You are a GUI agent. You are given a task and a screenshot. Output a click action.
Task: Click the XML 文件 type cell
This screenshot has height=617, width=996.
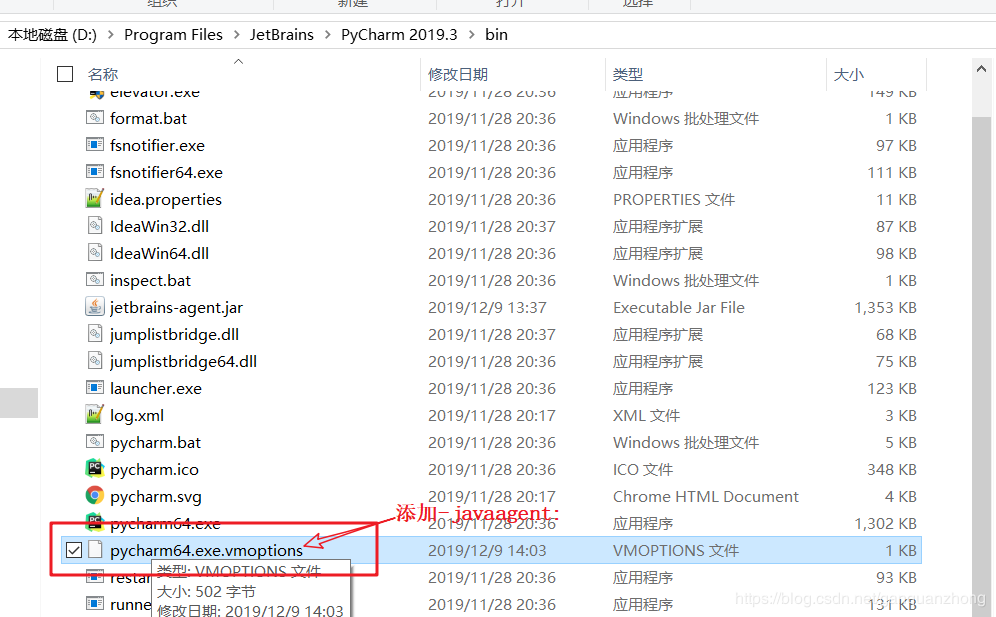tap(646, 416)
